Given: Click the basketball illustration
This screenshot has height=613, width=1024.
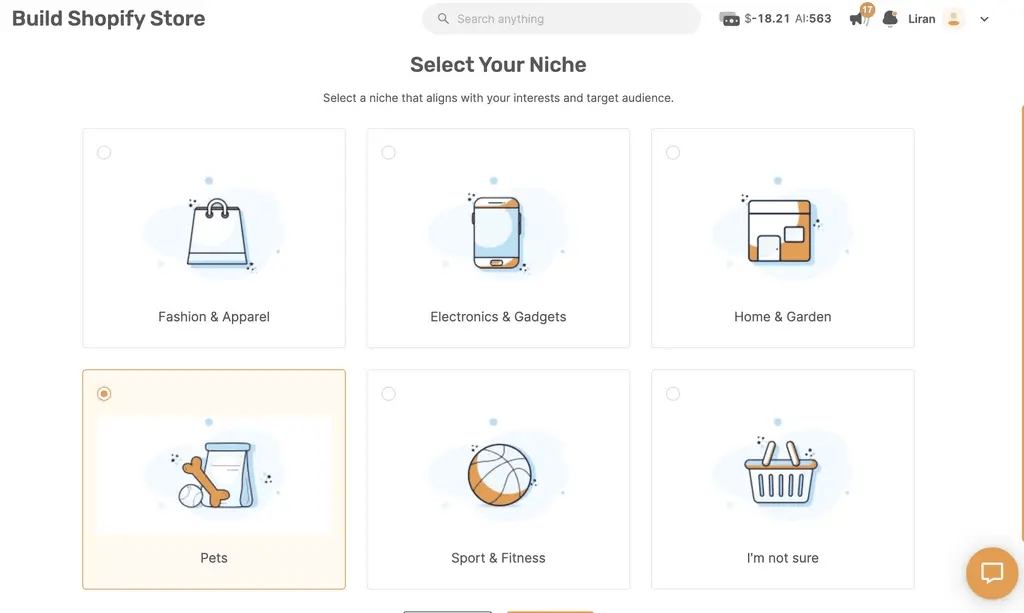Looking at the screenshot, I should [497, 475].
